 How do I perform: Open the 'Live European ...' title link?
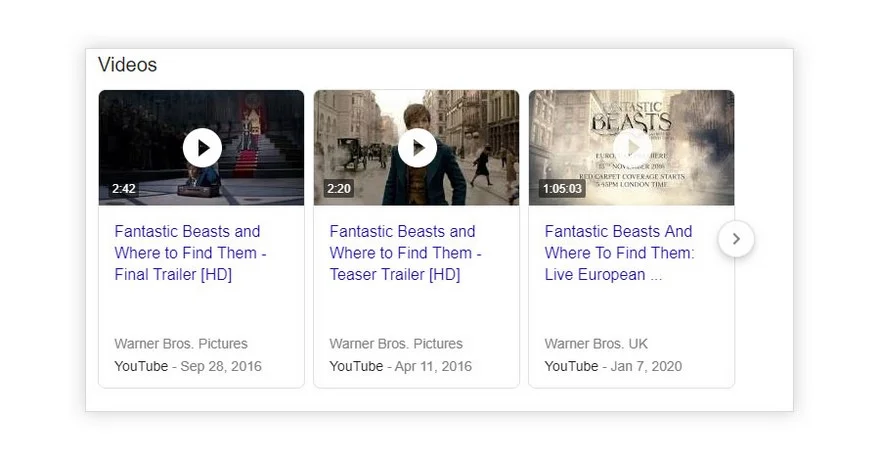point(619,253)
